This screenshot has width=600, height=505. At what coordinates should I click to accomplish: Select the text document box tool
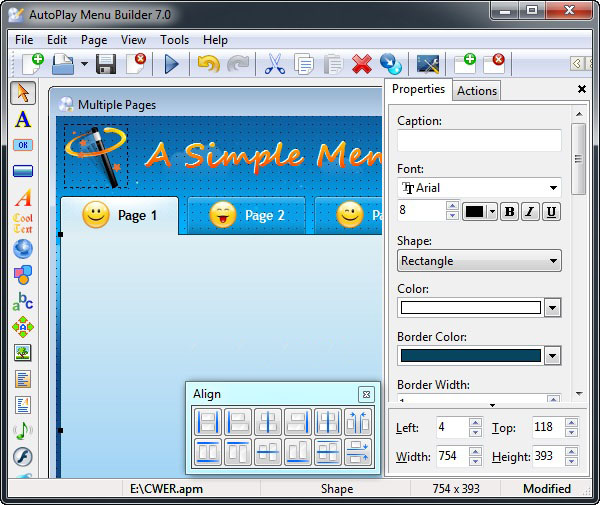23,379
